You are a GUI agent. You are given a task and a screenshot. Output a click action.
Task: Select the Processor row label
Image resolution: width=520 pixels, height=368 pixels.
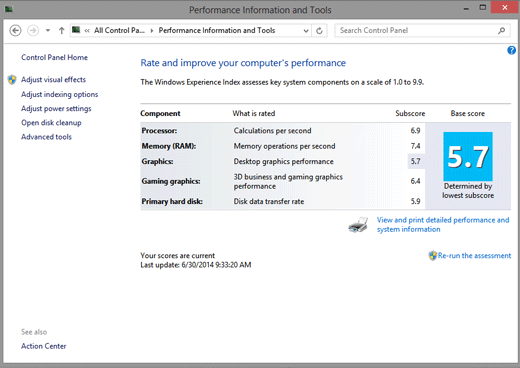pos(159,131)
